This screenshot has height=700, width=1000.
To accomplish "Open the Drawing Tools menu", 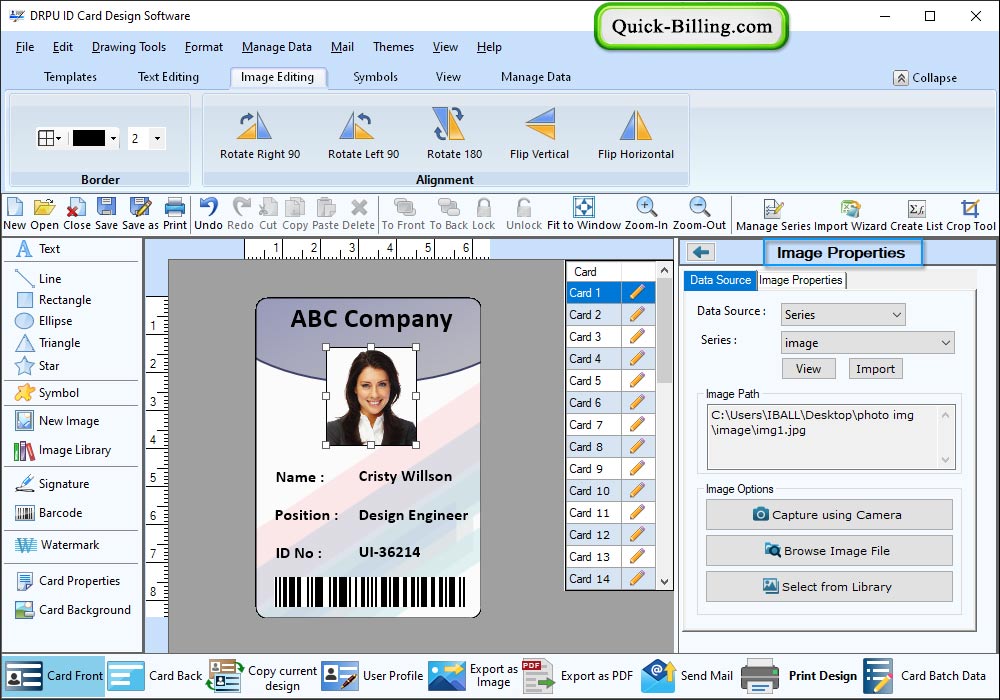I will [x=129, y=47].
